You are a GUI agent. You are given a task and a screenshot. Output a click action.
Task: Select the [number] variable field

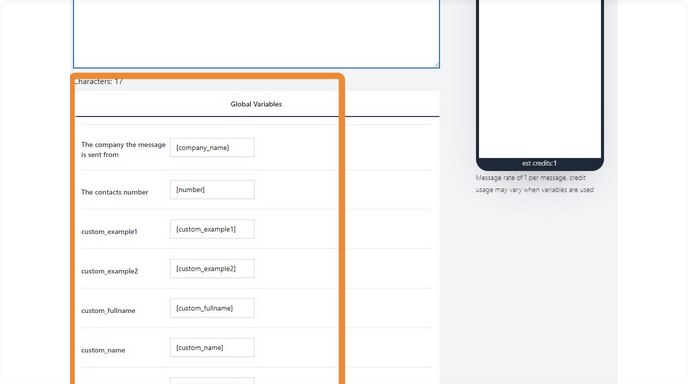212,190
